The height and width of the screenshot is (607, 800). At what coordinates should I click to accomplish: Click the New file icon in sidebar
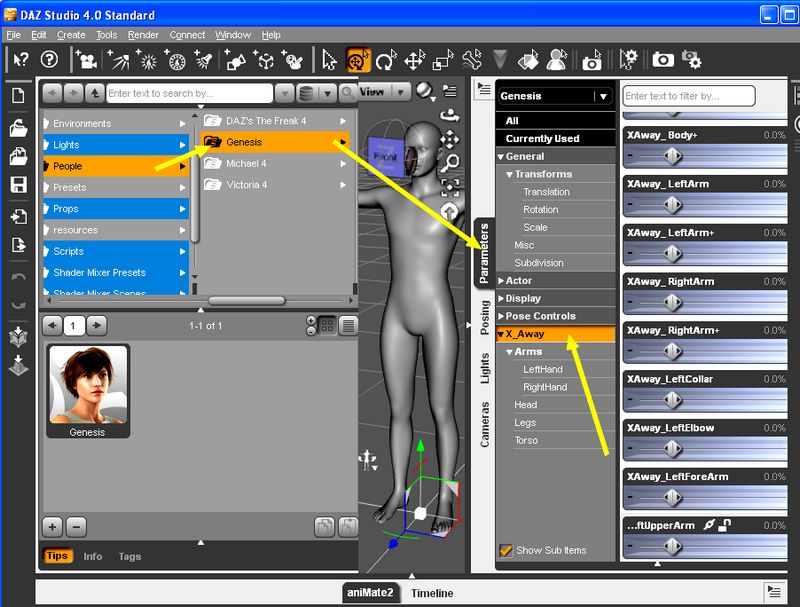tap(18, 95)
